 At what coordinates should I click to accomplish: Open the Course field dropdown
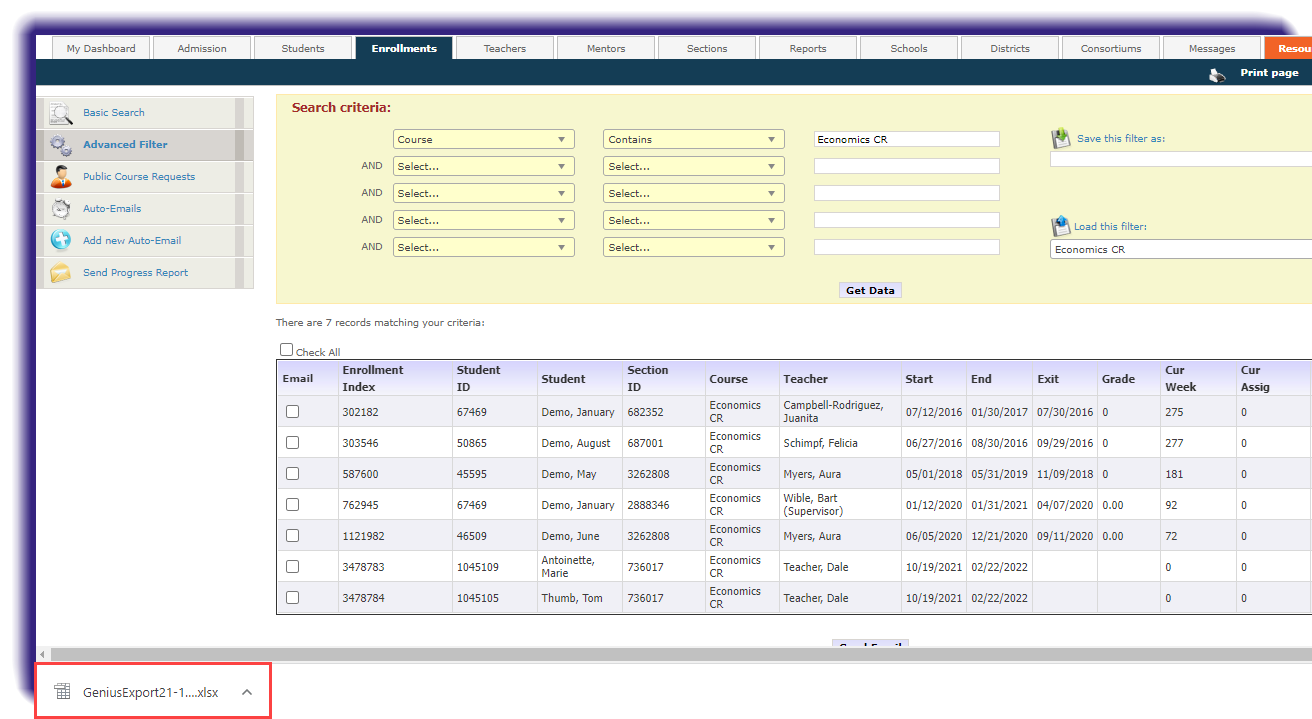click(x=483, y=140)
